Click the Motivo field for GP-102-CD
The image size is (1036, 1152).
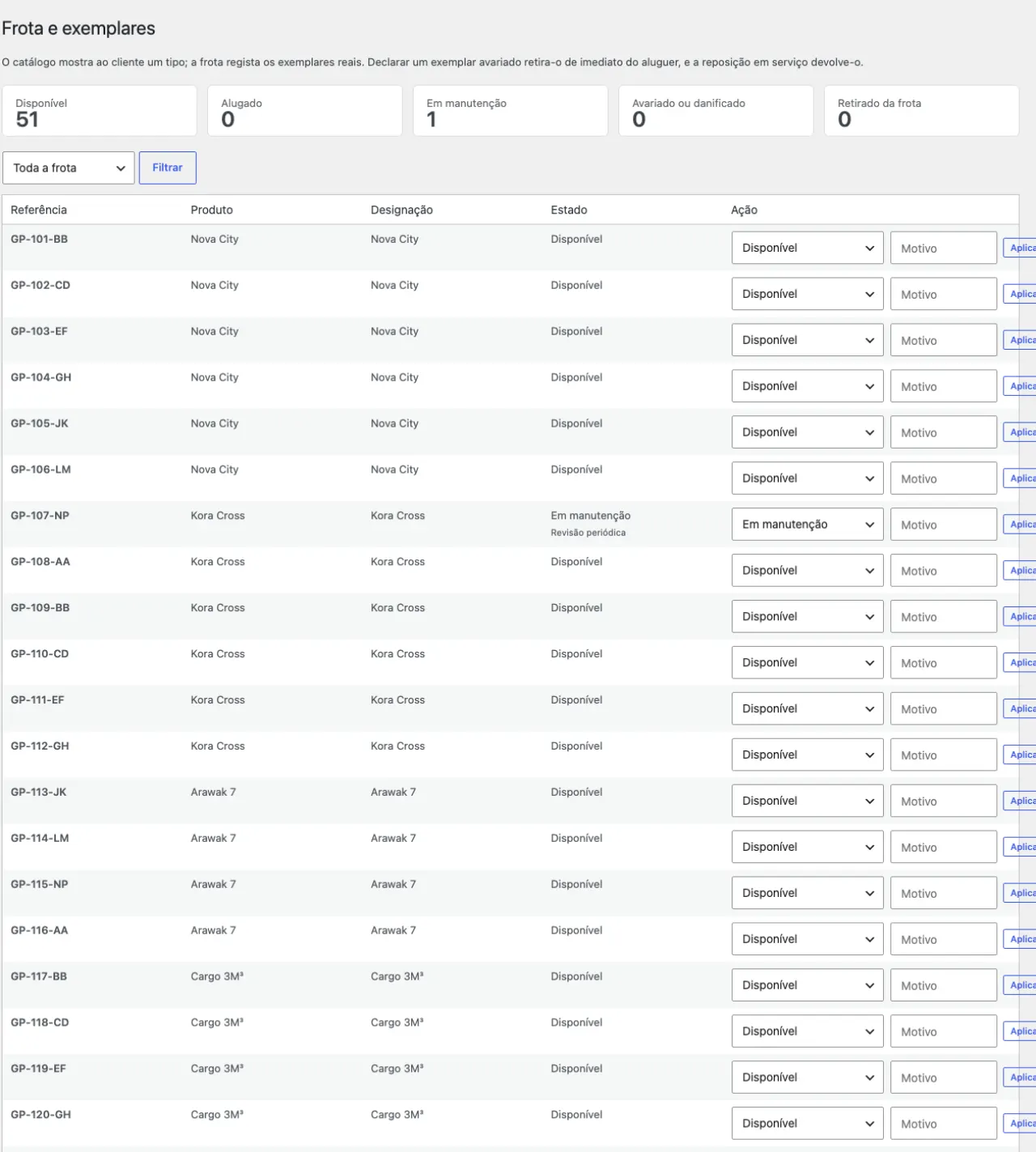(x=944, y=294)
